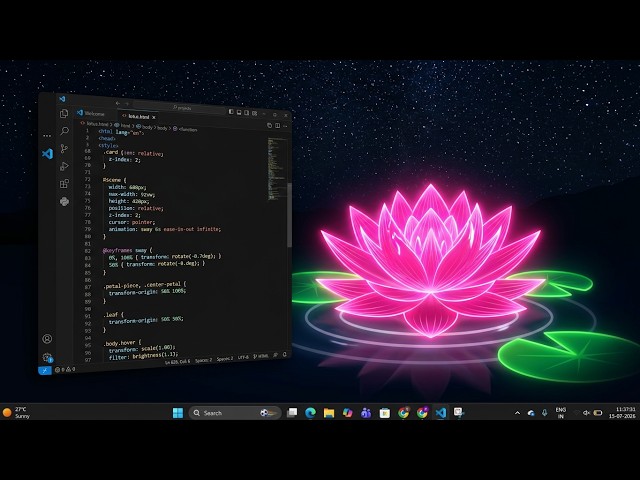Screen dimensions: 640x480
Task: Select the lotus.html editor tab
Action: [x=138, y=116]
